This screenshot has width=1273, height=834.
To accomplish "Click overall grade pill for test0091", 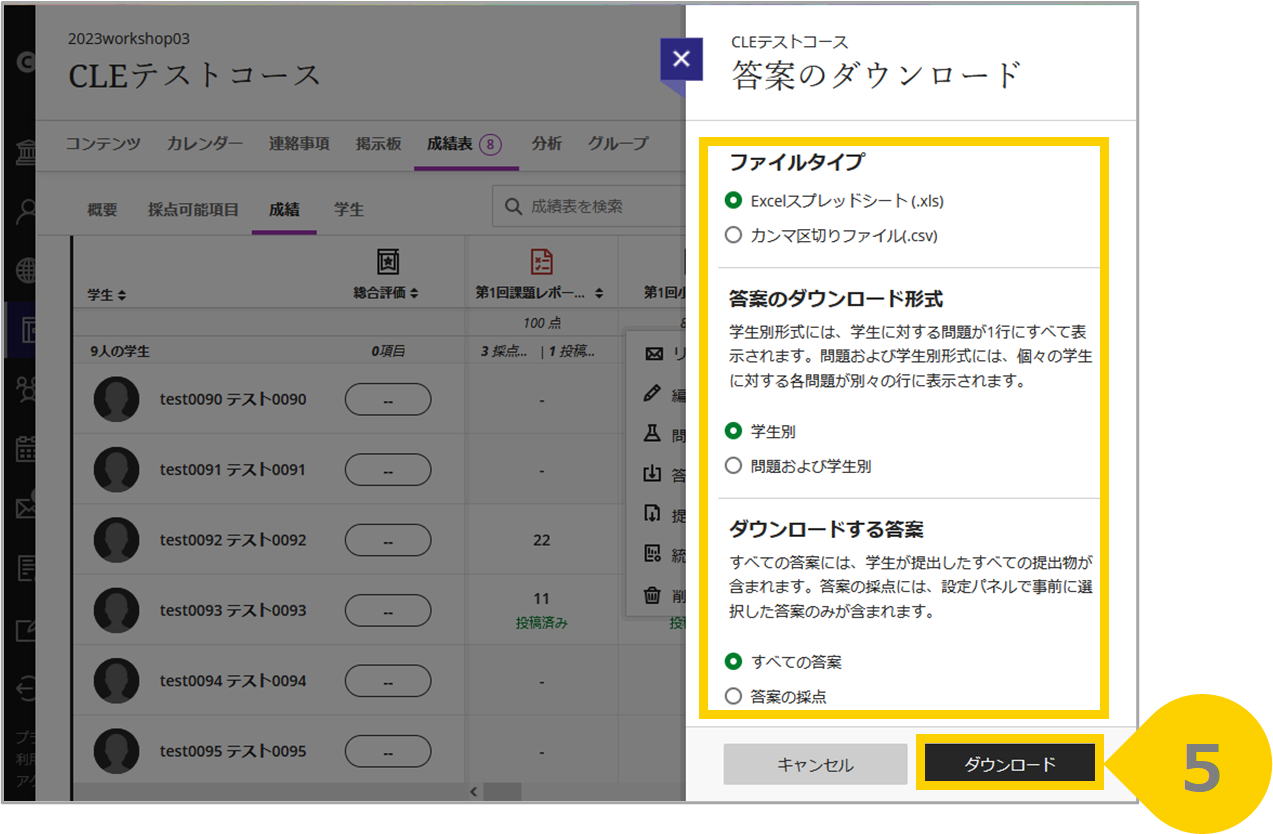I will point(388,470).
